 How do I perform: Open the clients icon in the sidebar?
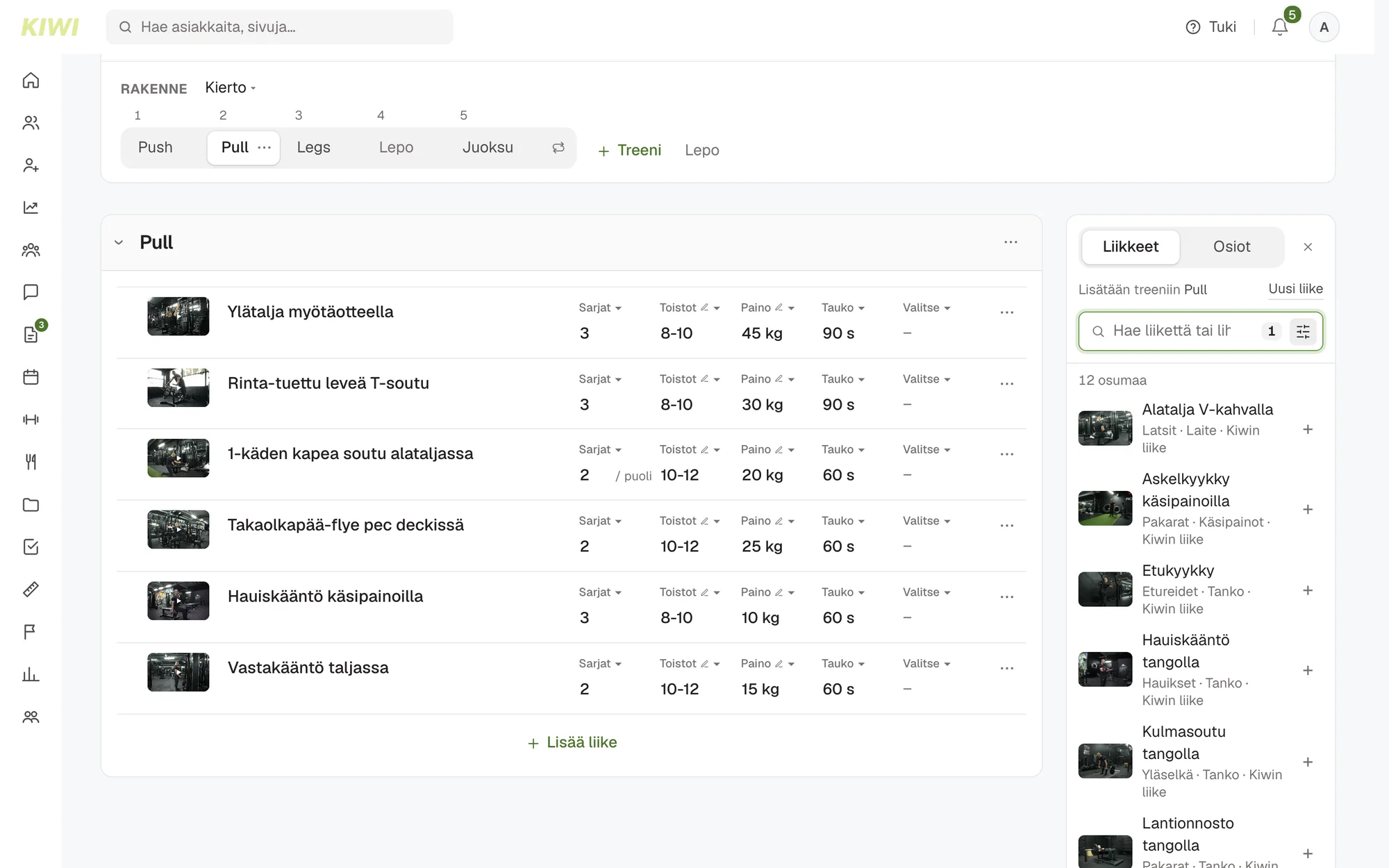click(x=31, y=123)
